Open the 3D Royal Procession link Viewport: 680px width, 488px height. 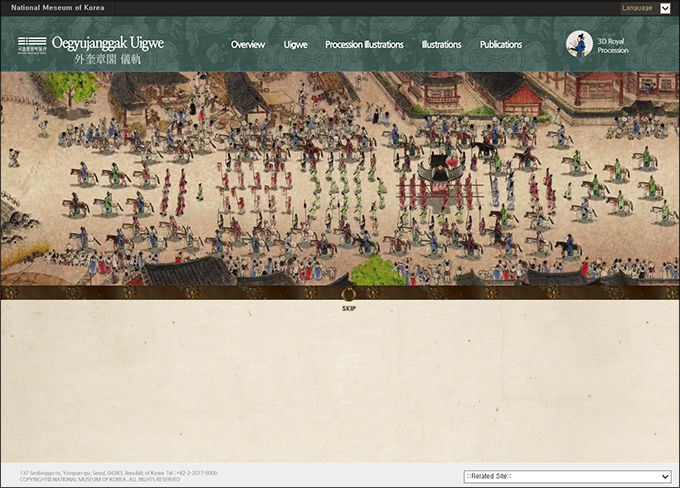coord(613,46)
